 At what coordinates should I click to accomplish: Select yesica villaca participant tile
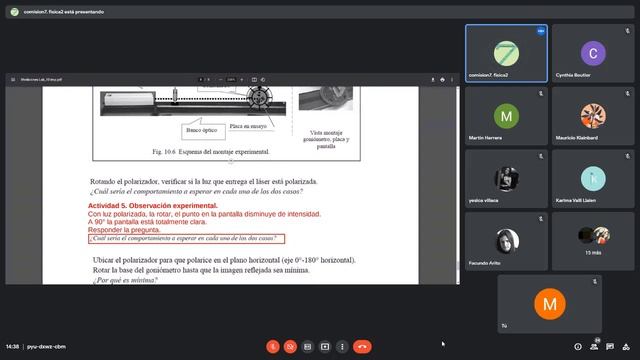[x=506, y=179]
